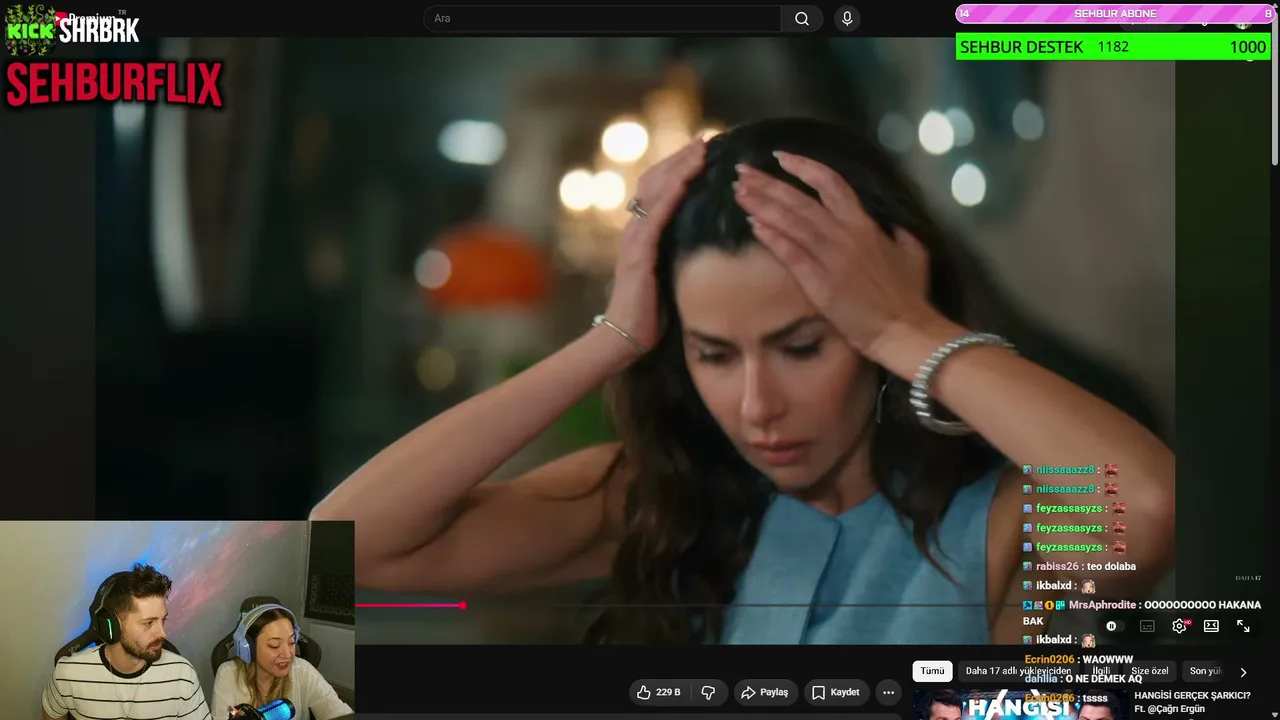This screenshot has width=1280, height=720.
Task: Focus the 'Ara' search field
Action: click(603, 19)
